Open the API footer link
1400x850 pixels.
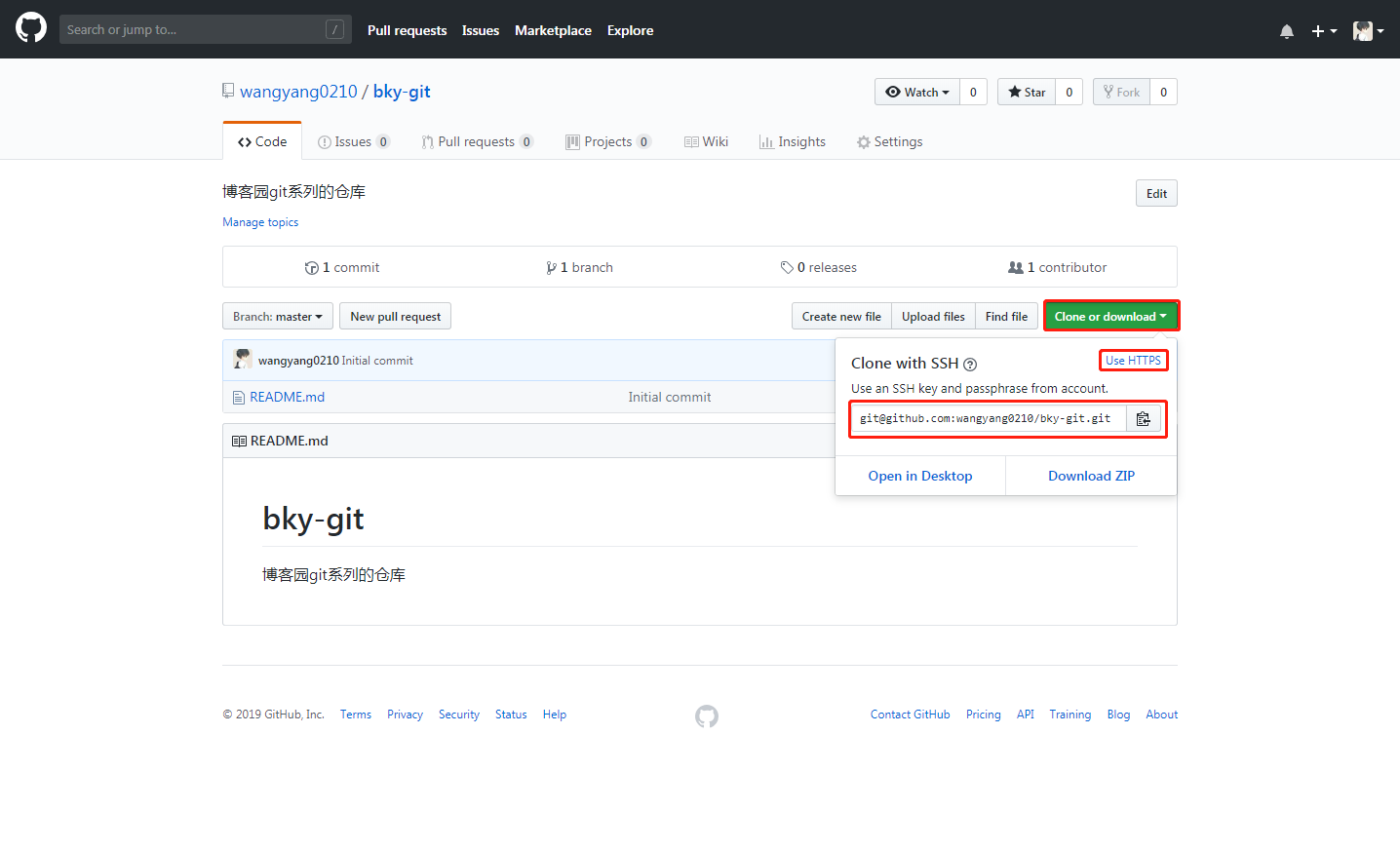tap(1026, 715)
